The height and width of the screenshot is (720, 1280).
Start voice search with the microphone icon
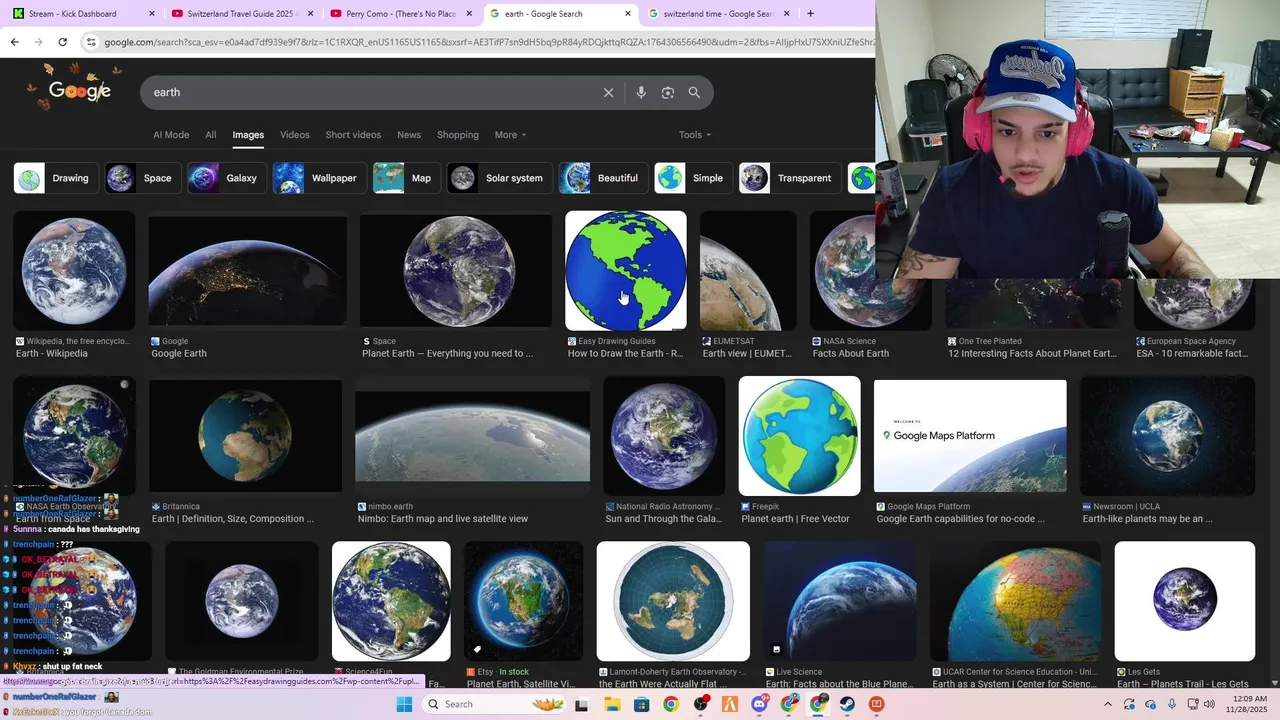(641, 92)
